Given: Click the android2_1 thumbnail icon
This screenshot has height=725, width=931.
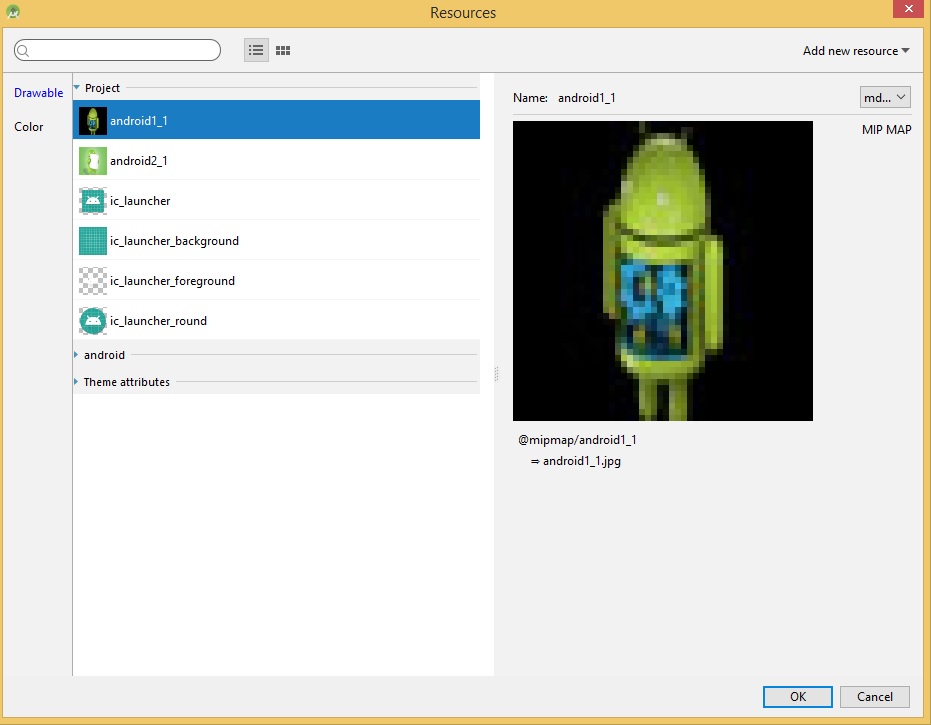Looking at the screenshot, I should coord(93,160).
